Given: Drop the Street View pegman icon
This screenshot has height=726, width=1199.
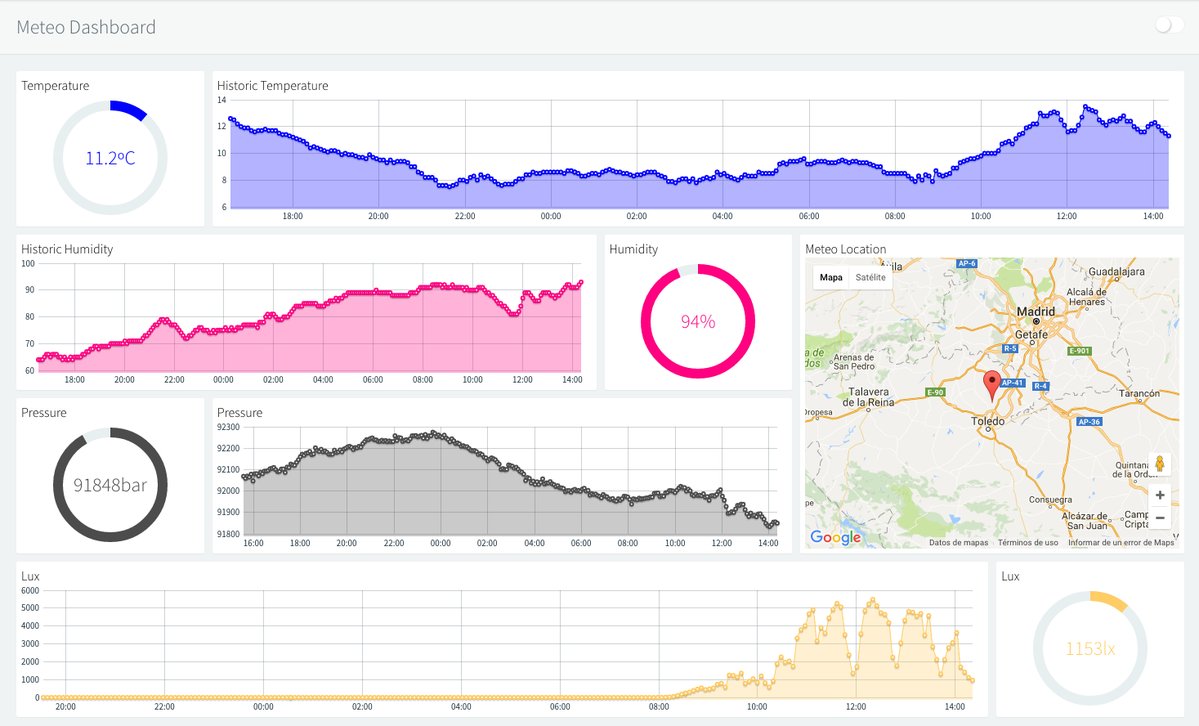Looking at the screenshot, I should [x=1160, y=464].
